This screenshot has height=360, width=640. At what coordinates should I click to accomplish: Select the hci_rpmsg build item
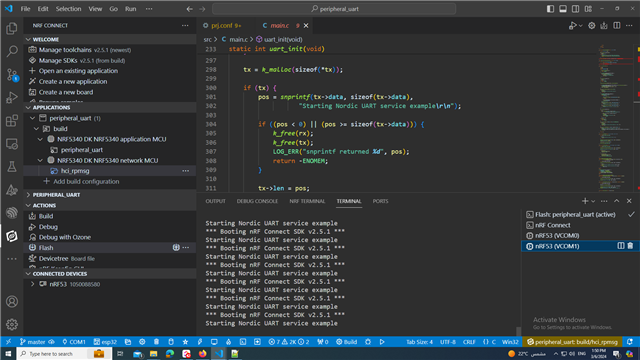(x=75, y=171)
